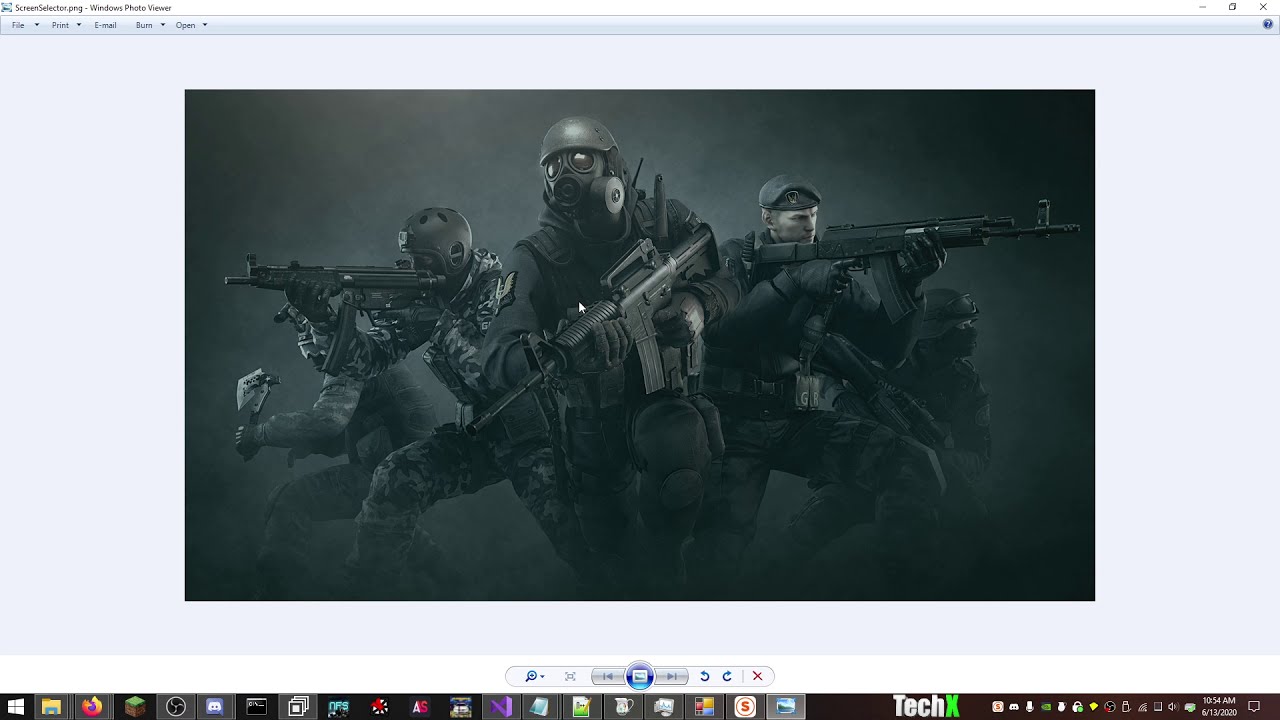Open Minecraft grass block icon
Viewport: 1280px width, 720px height.
134,707
